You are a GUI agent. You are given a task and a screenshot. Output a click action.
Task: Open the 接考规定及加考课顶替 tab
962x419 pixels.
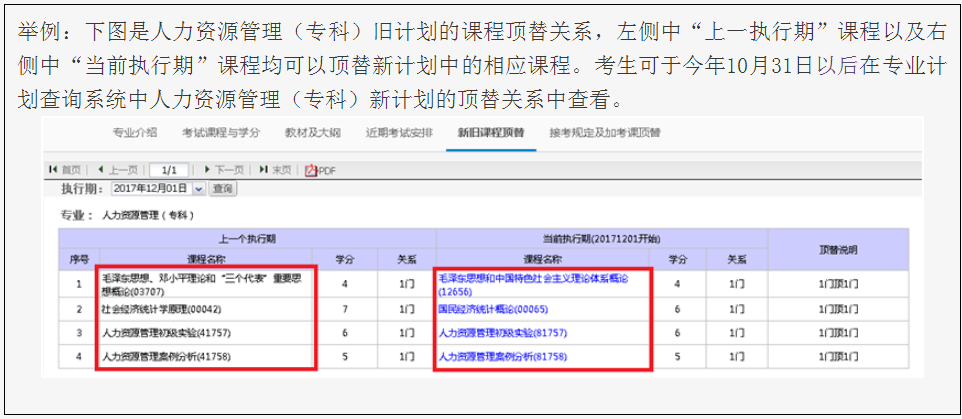[x=596, y=132]
